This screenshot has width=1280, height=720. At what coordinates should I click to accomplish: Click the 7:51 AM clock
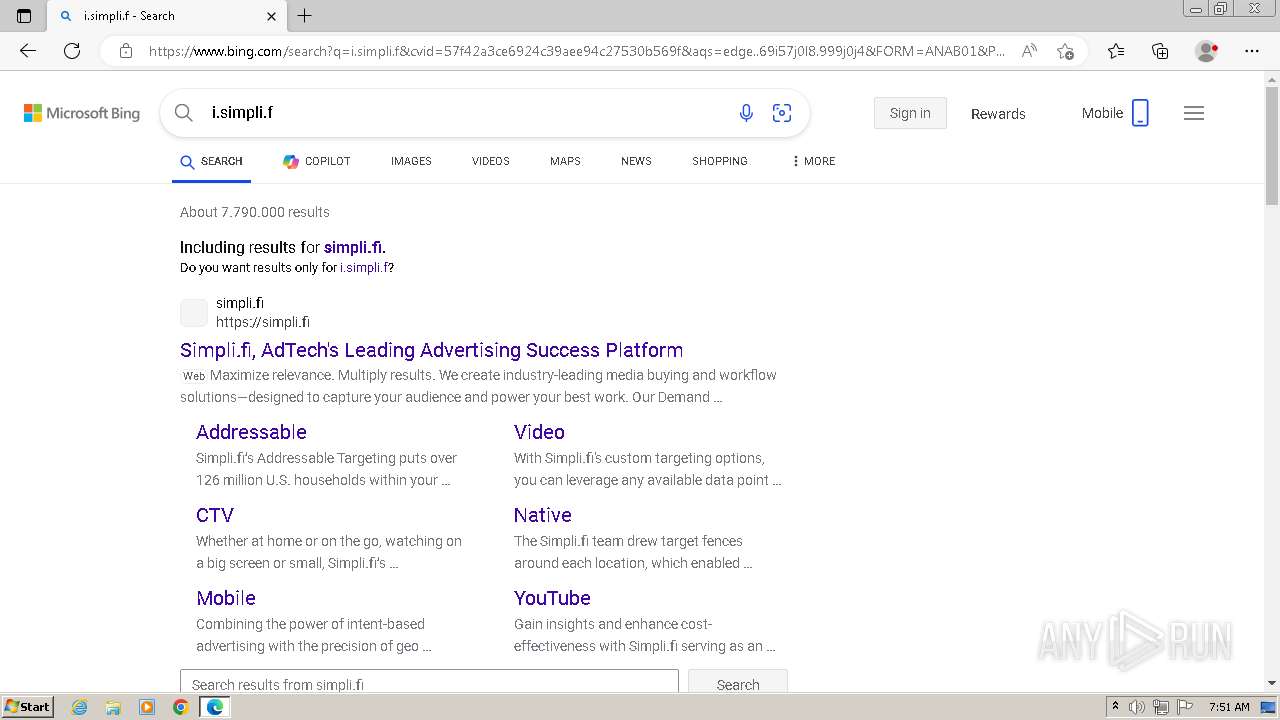click(1229, 707)
